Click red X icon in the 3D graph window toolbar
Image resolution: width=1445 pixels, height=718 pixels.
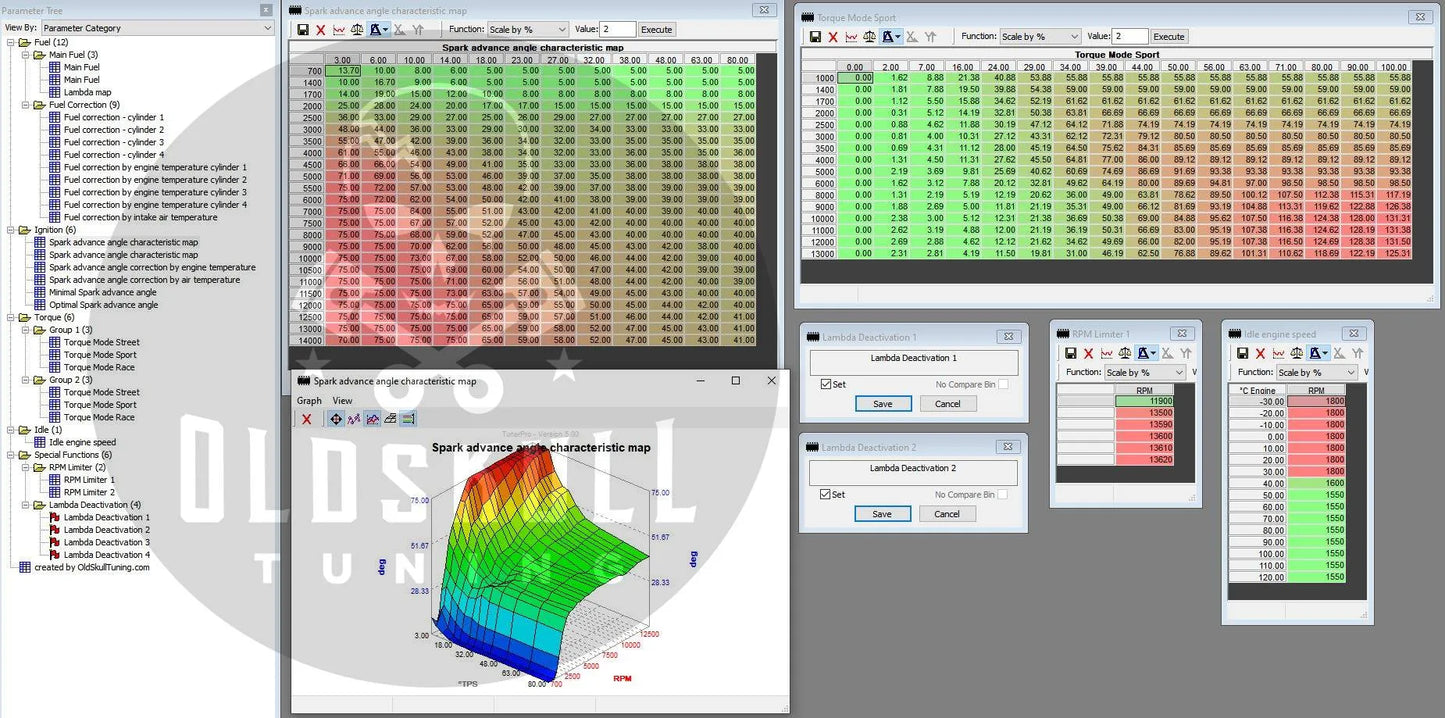pos(307,419)
